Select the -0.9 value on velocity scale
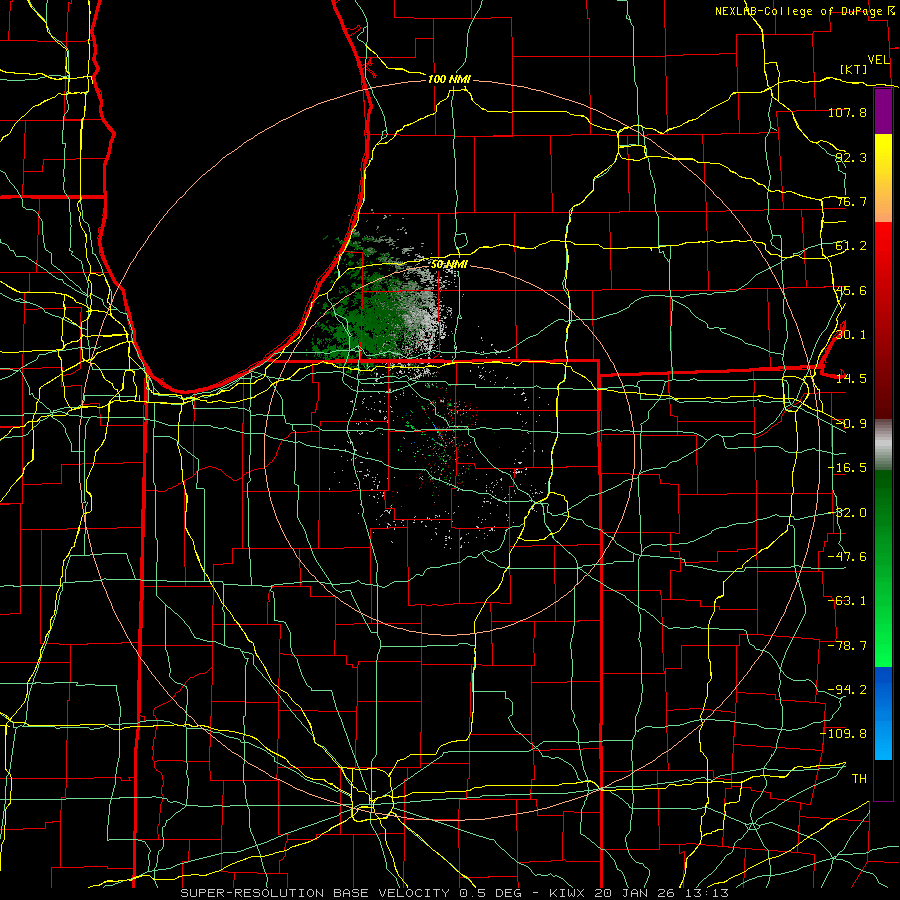The height and width of the screenshot is (900, 900). (851, 424)
